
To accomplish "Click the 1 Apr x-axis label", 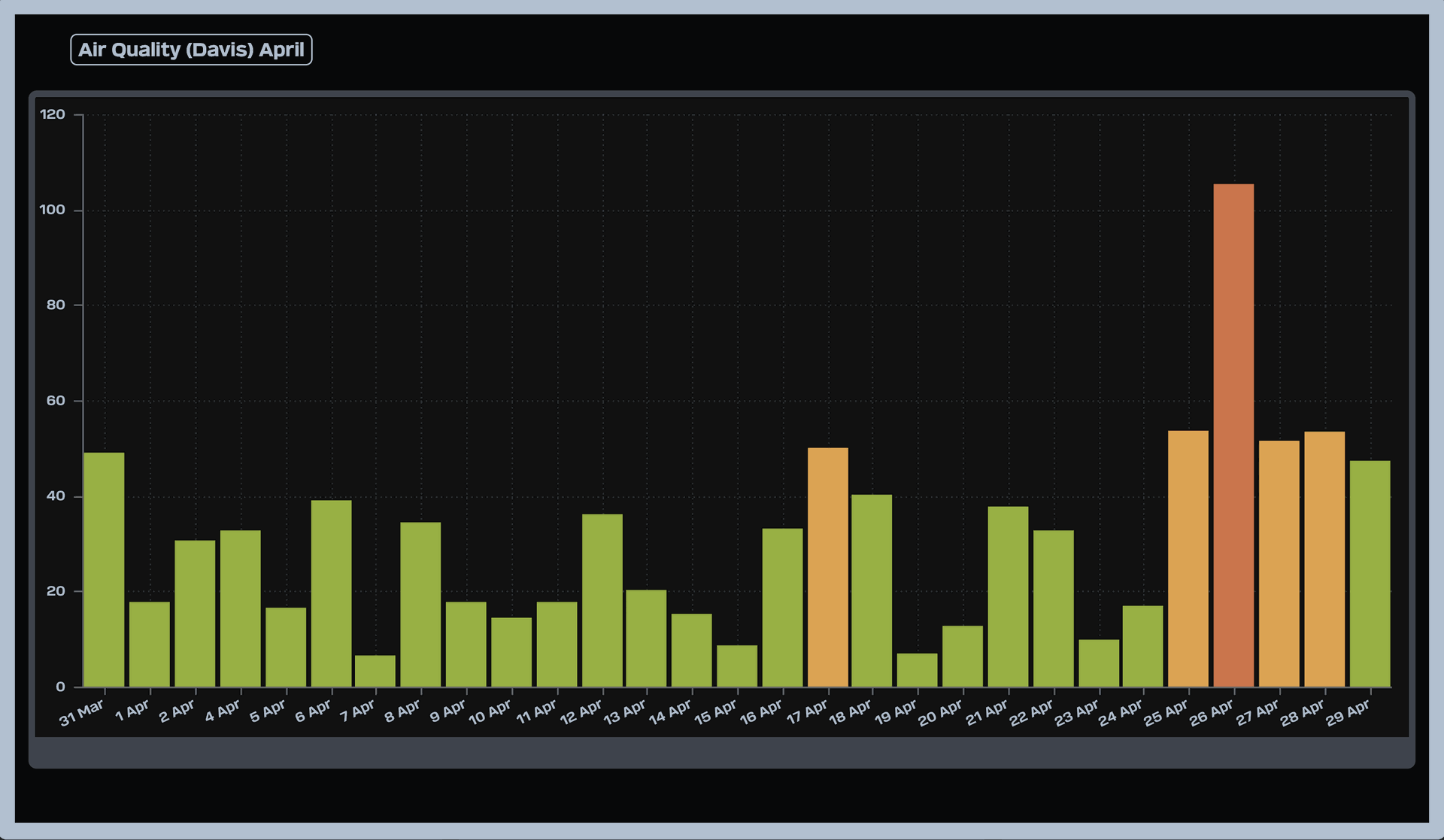I will (132, 711).
